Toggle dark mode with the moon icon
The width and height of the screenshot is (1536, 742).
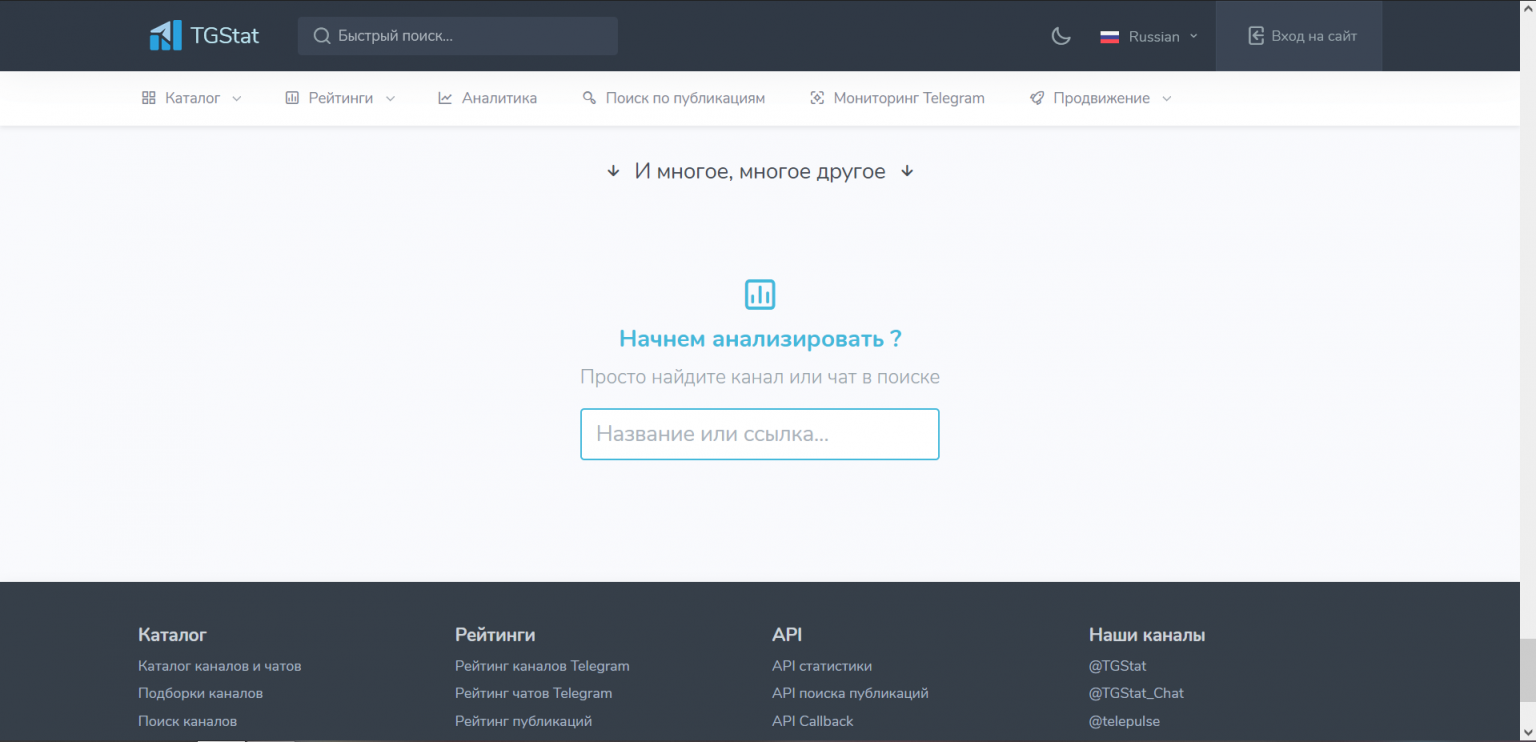[1061, 36]
